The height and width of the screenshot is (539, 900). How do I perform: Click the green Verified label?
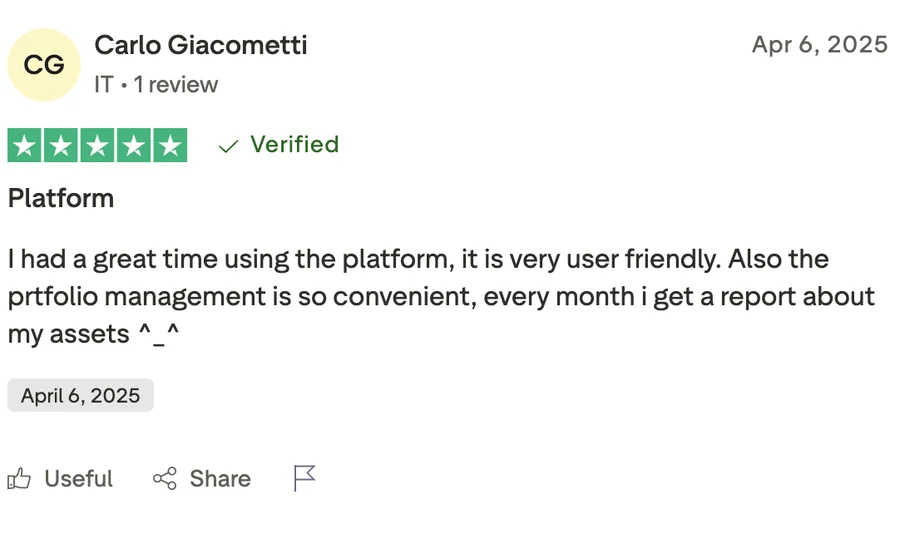pyautogui.click(x=294, y=145)
